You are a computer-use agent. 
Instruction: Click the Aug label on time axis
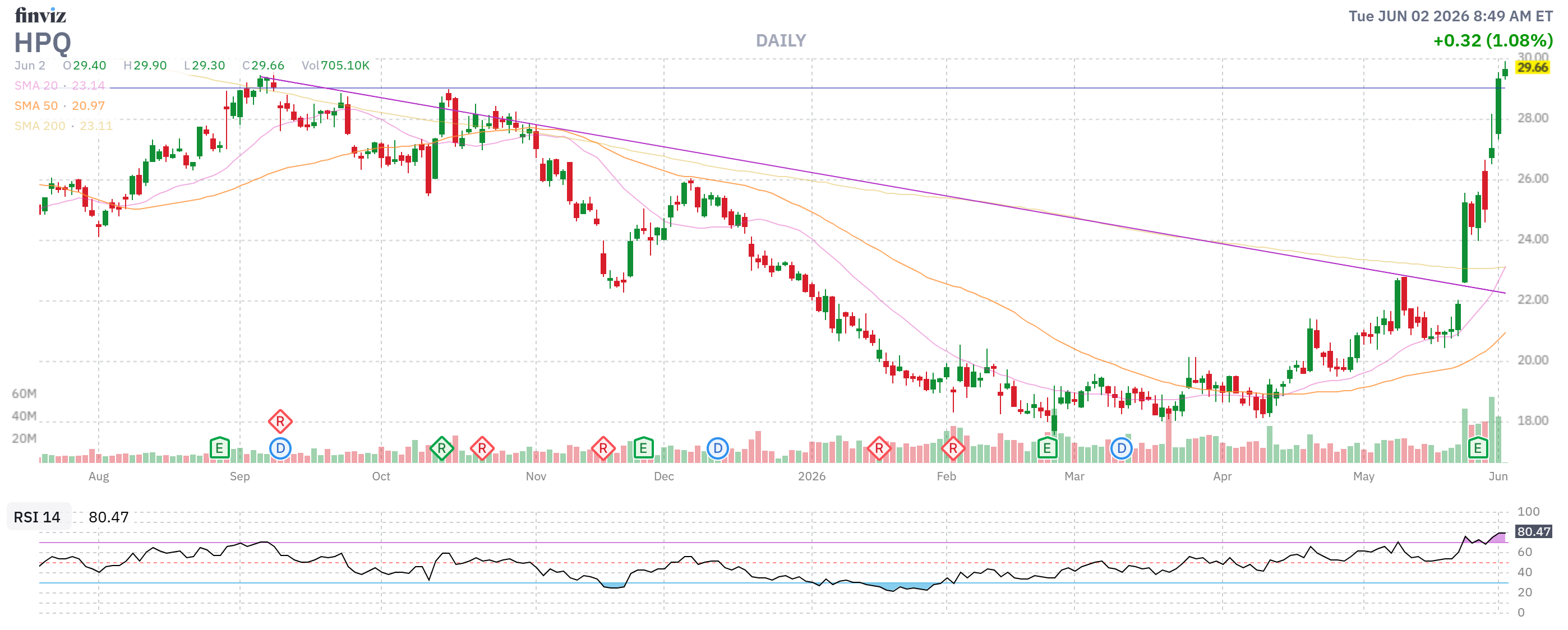tap(99, 476)
